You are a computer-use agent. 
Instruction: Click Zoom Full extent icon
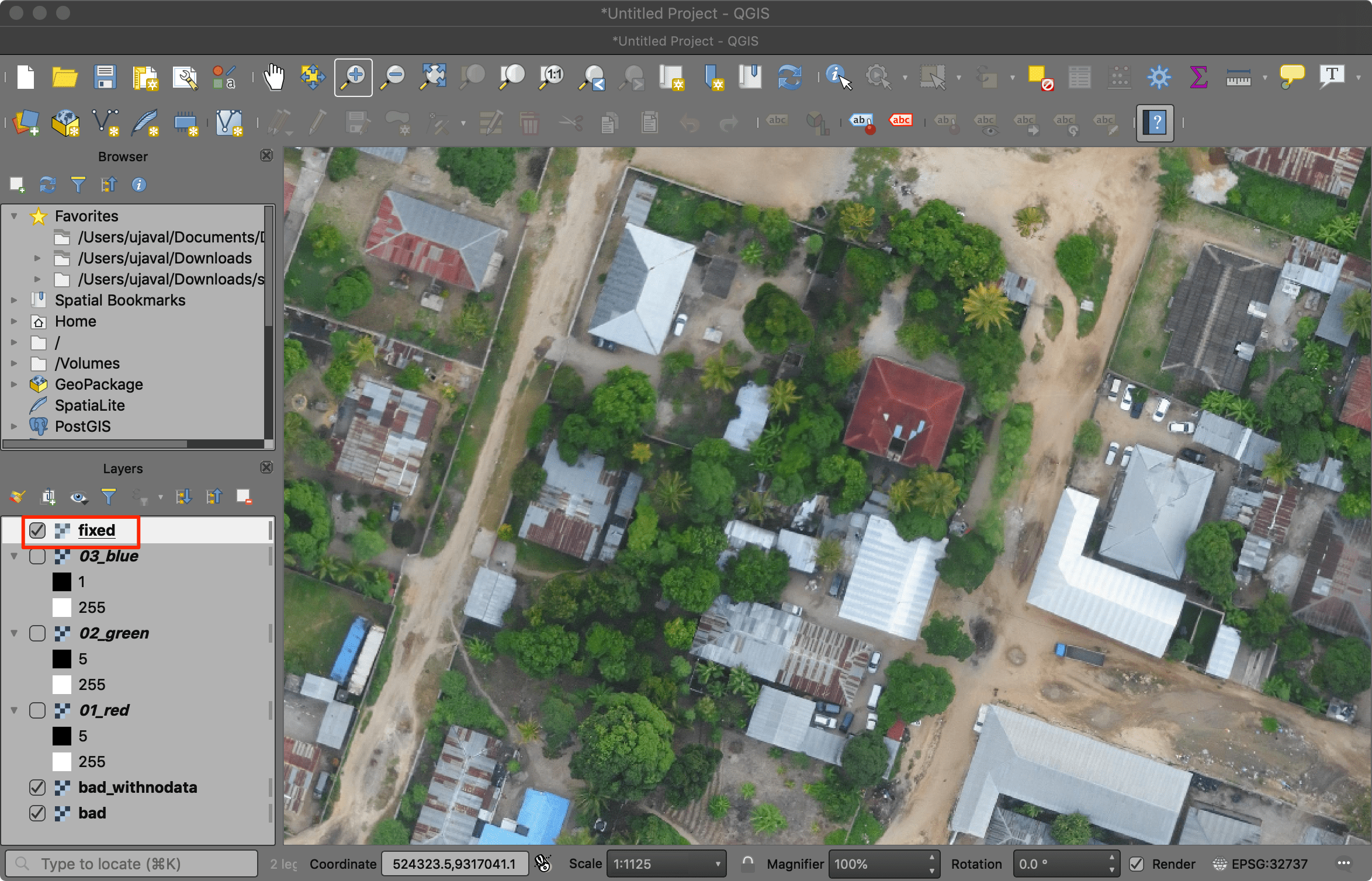pyautogui.click(x=433, y=77)
